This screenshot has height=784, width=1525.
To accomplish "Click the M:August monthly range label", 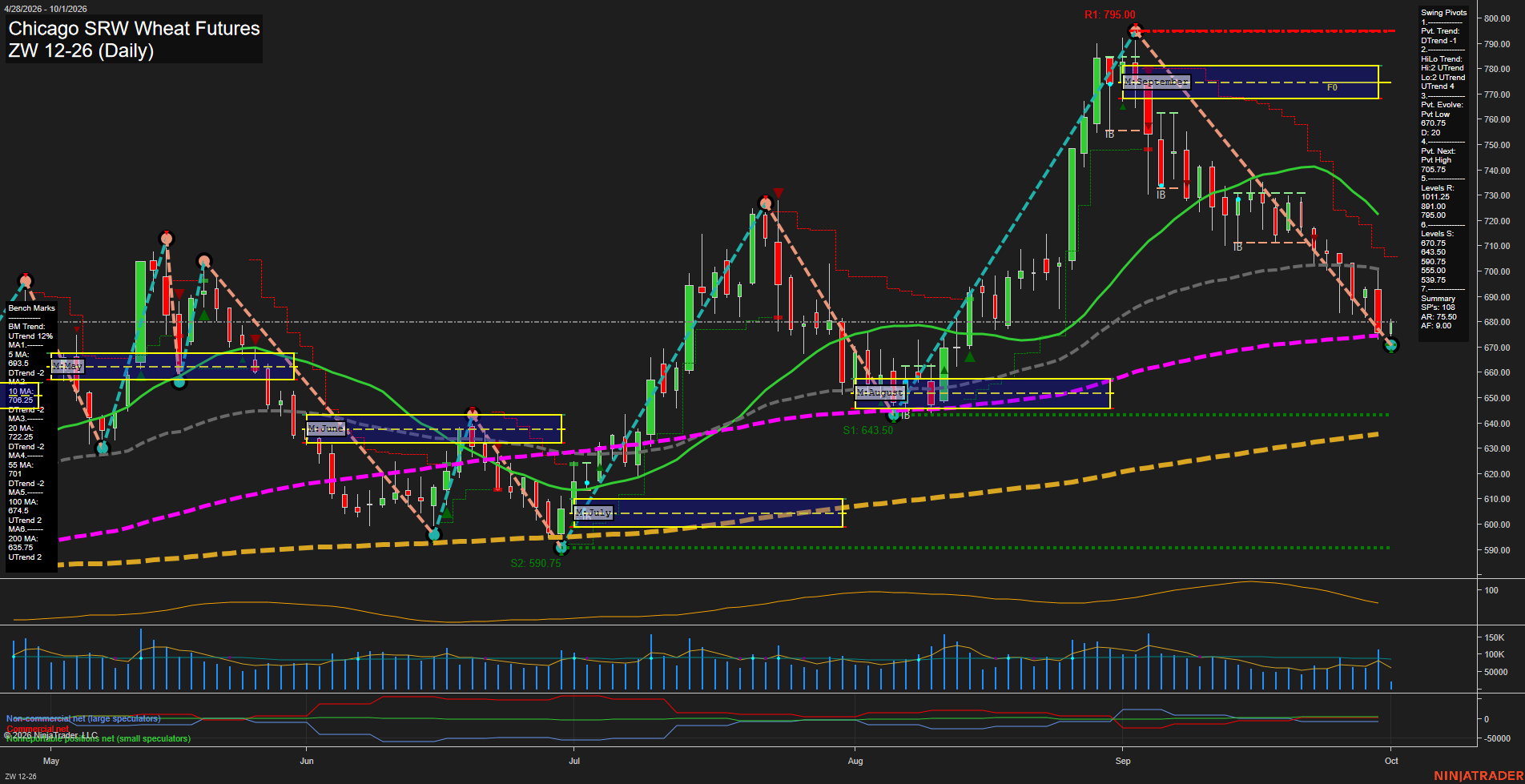I will [880, 392].
